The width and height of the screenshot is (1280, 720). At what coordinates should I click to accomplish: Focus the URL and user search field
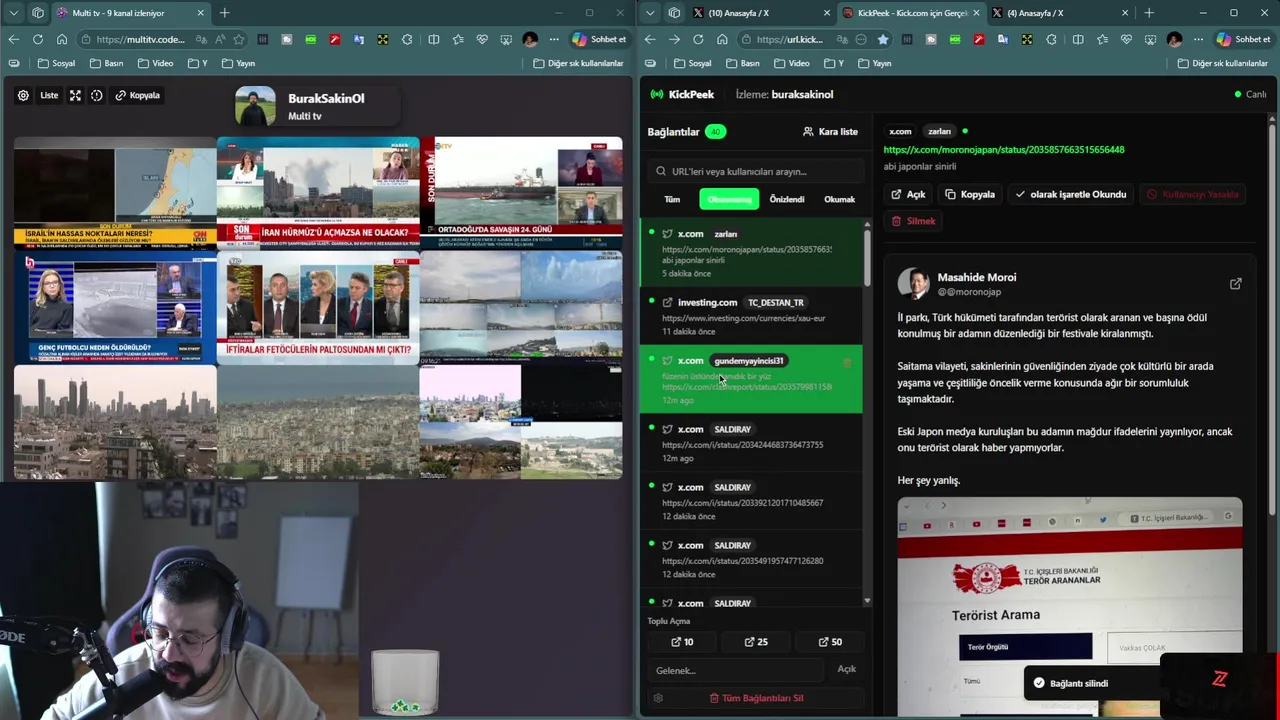[755, 171]
